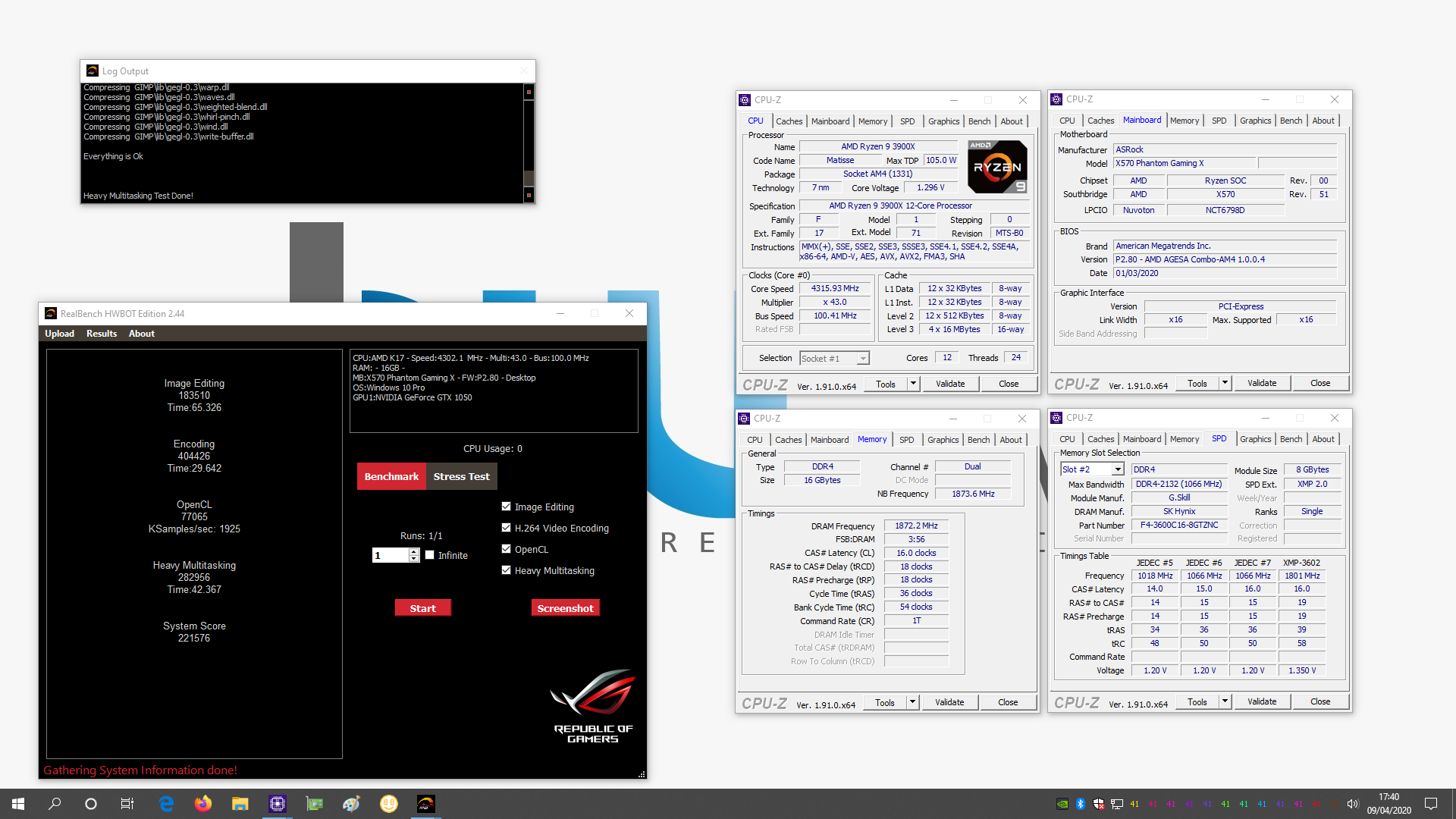Open Windows Start menu
This screenshot has width=1456, height=819.
coord(18,804)
